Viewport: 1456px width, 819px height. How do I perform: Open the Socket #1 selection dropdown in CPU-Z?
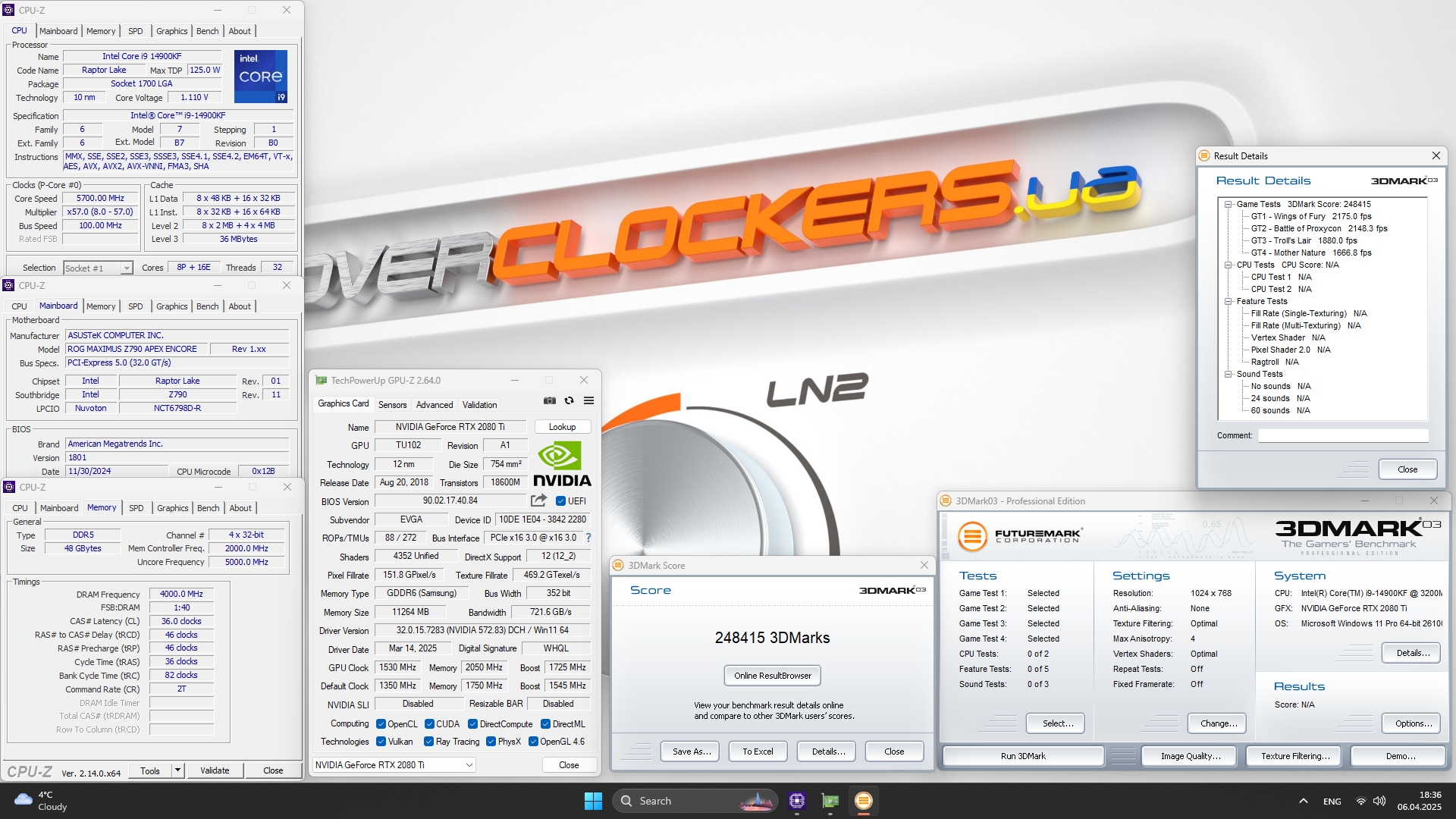pos(98,268)
